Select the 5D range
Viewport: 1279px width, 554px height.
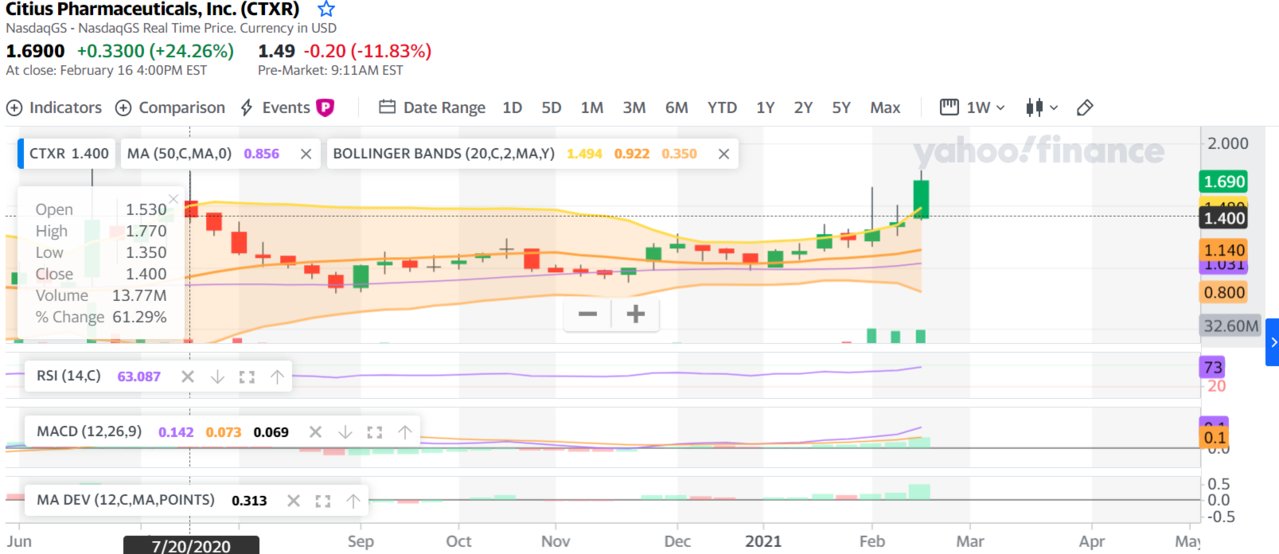[x=551, y=107]
